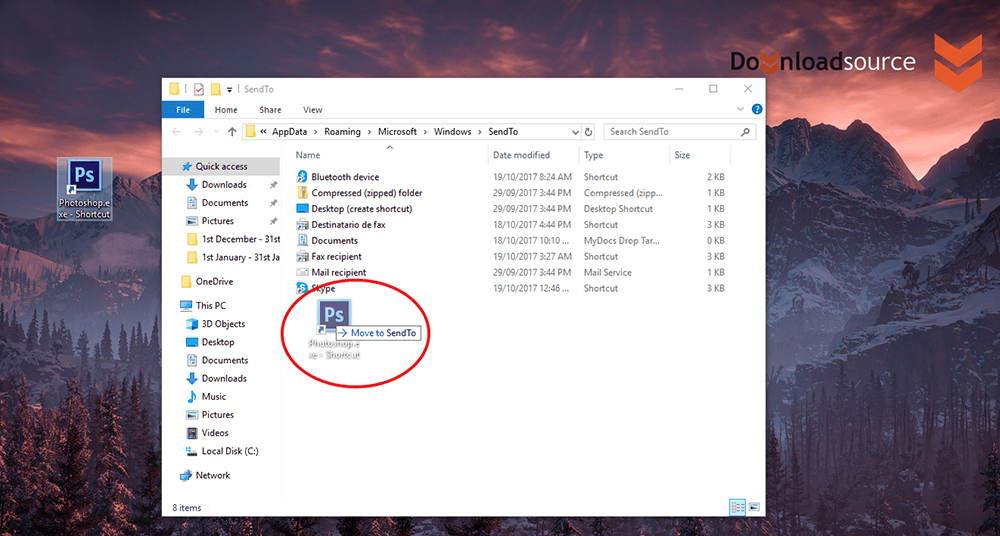The image size is (1000, 536).
Task: Switch to Details view icon in status bar
Action: pos(738,508)
